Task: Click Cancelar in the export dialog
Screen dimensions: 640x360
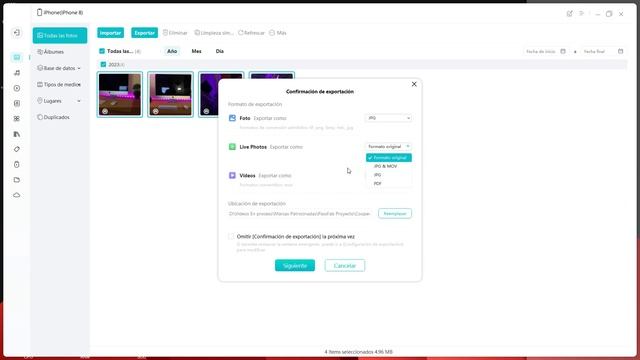Action: coord(345,265)
